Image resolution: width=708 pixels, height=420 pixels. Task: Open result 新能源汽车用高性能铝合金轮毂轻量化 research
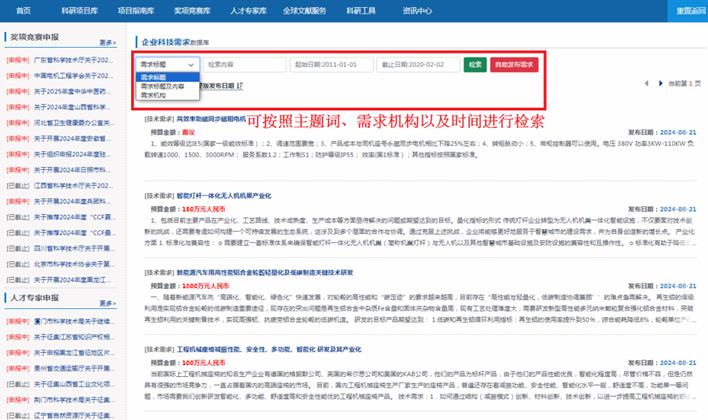265,272
